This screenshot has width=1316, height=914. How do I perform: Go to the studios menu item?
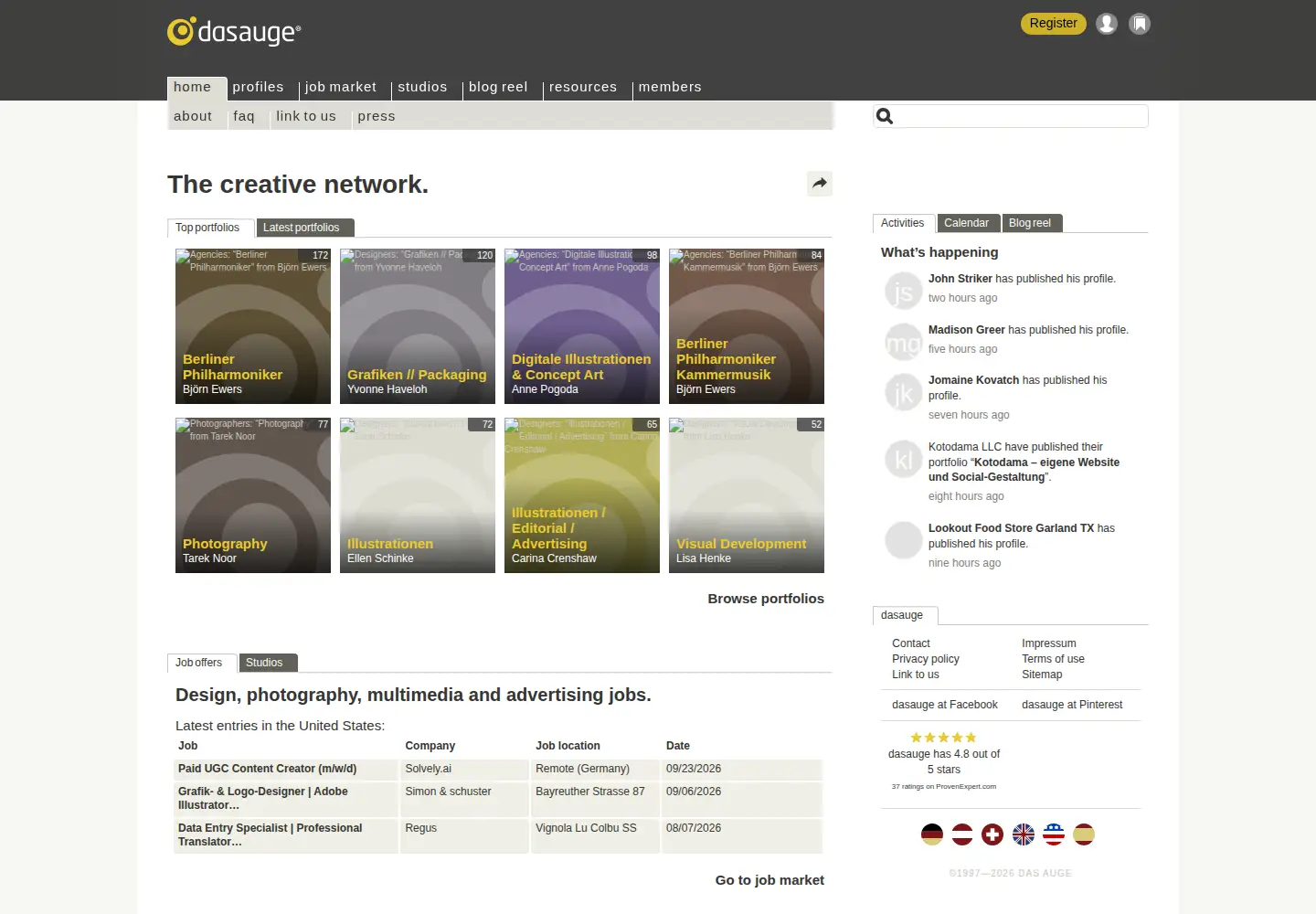pyautogui.click(x=422, y=87)
